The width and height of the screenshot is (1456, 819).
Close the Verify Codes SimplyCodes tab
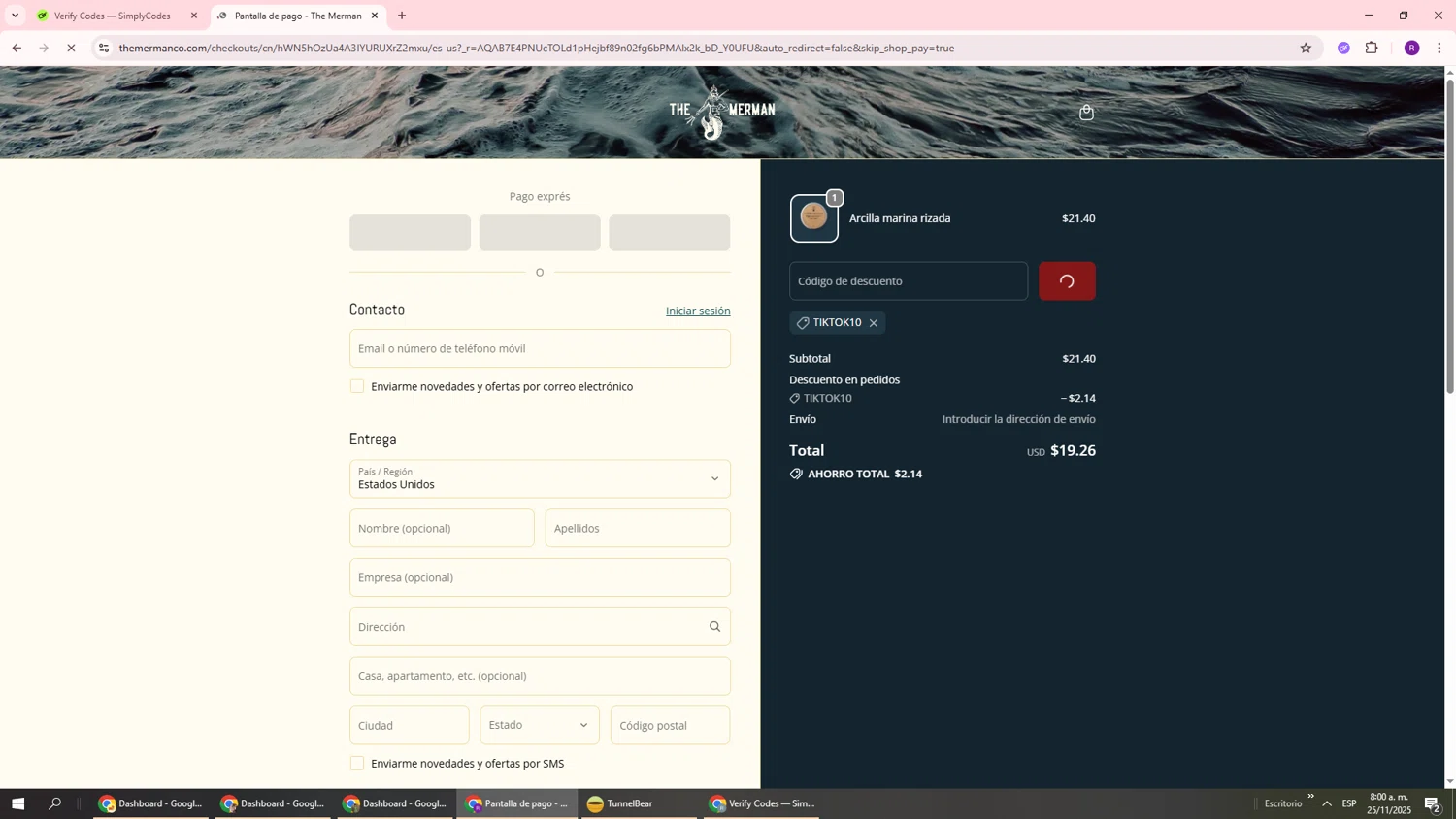(x=194, y=16)
